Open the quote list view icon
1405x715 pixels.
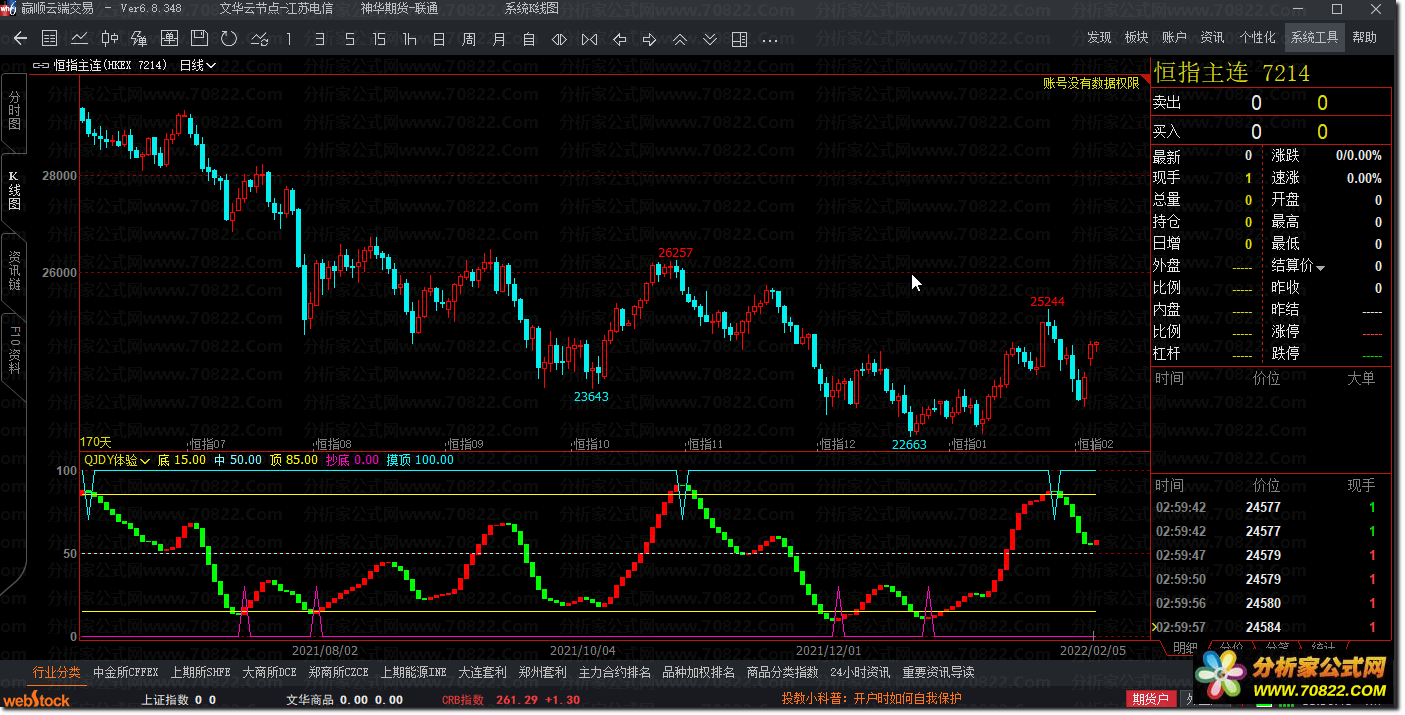pos(50,39)
